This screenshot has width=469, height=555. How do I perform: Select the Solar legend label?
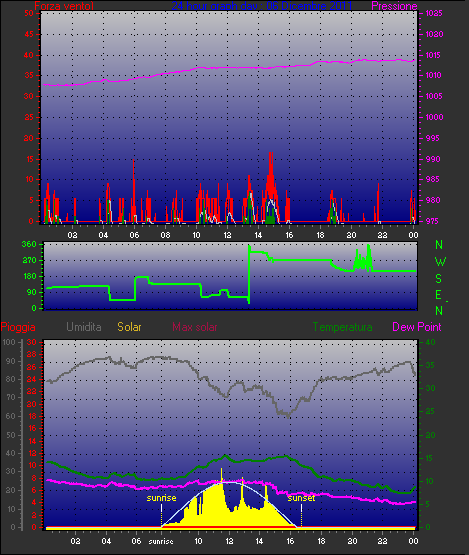[129, 327]
